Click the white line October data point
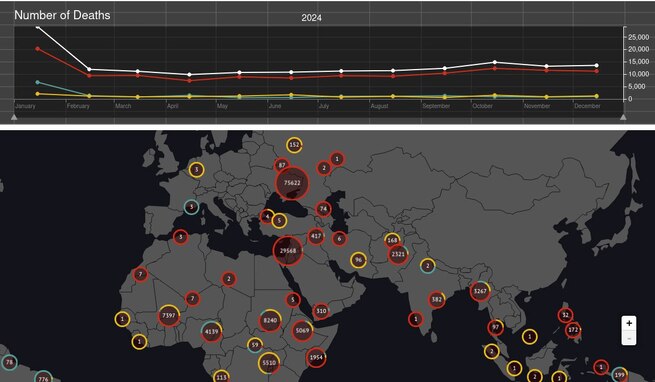This screenshot has height=382, width=655. [495, 62]
